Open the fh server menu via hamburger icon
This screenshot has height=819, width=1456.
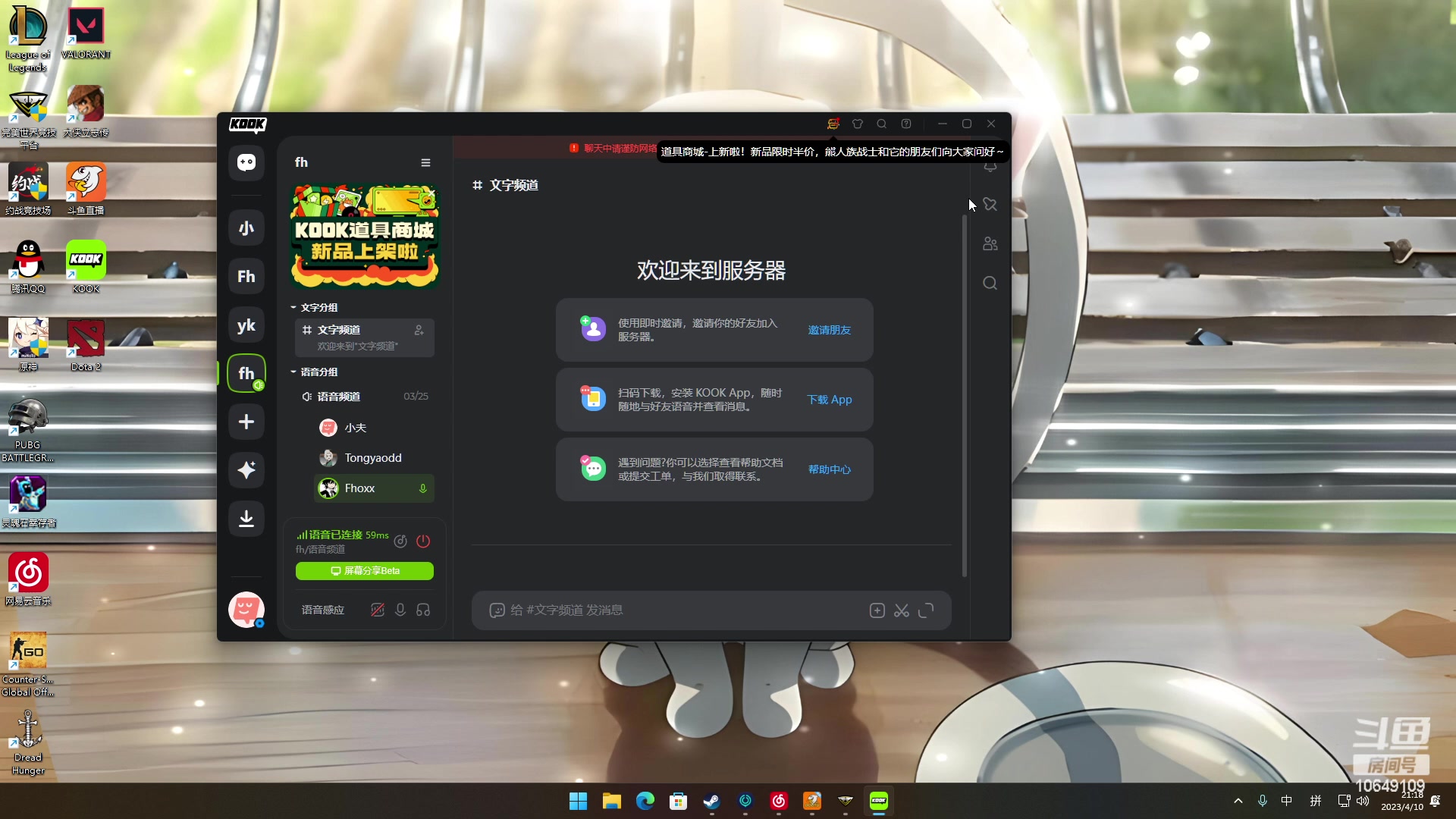tap(425, 162)
